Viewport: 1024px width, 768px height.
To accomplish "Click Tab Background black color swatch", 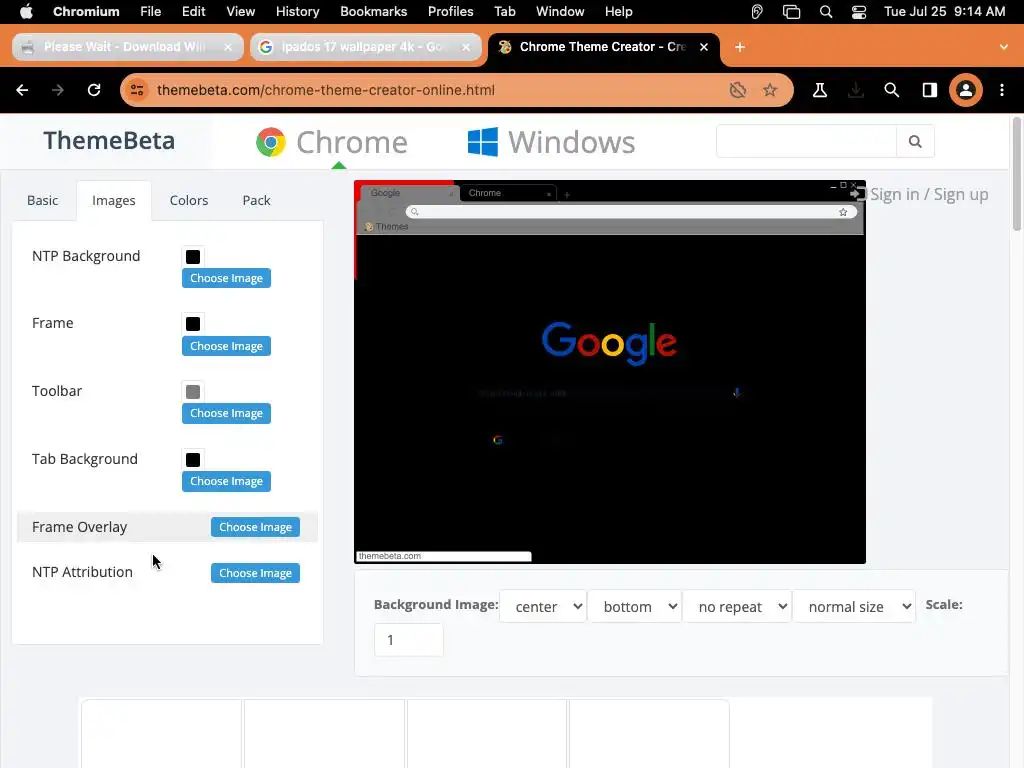I will 193,460.
